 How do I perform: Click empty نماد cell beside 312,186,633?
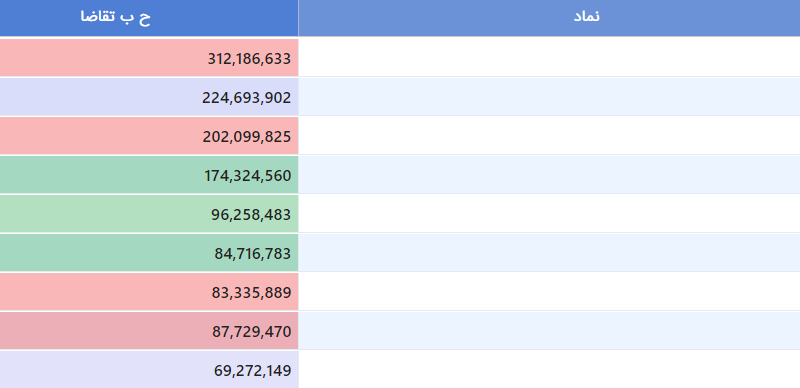coord(549,58)
